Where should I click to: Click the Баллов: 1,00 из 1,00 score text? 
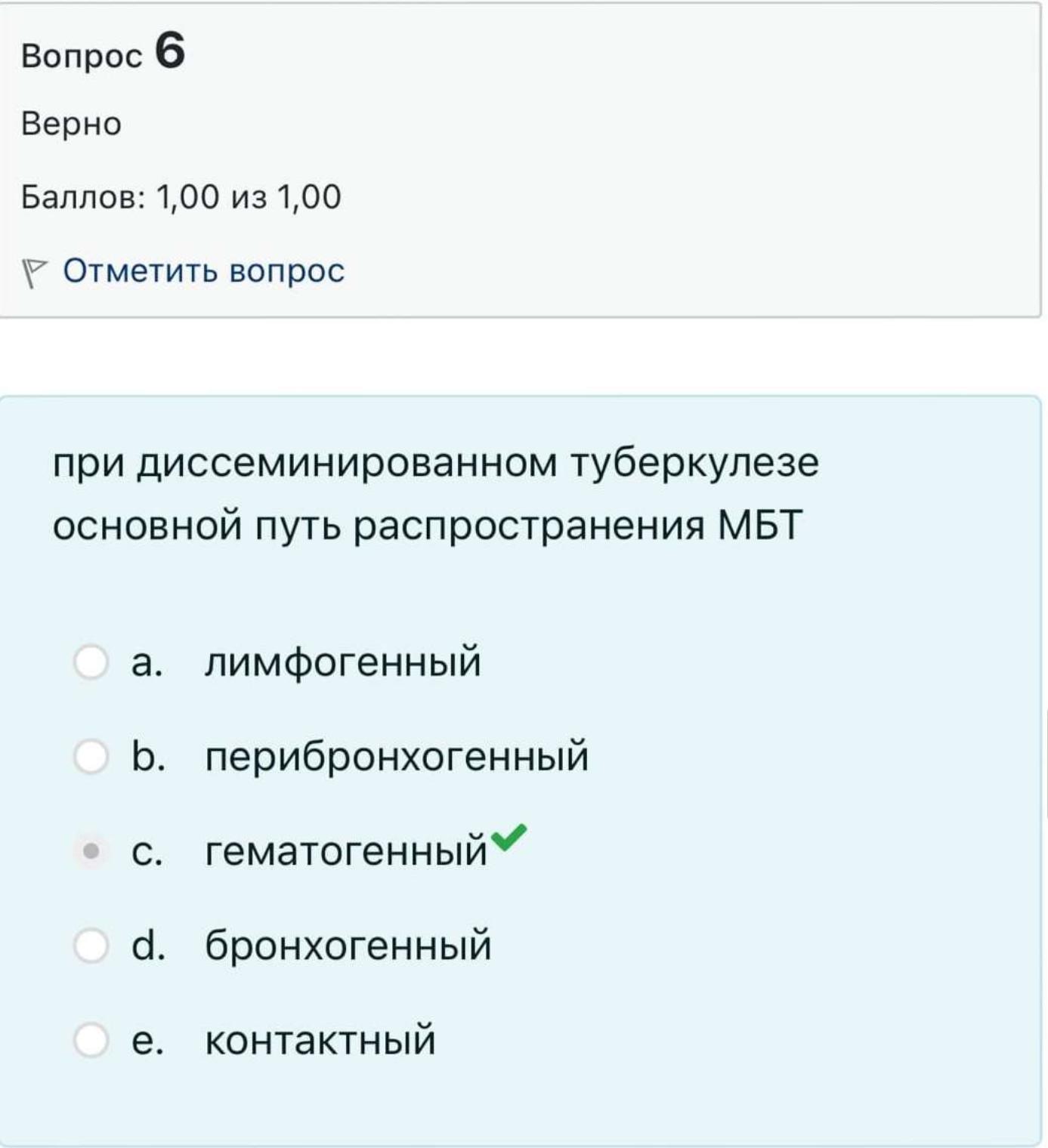181,197
